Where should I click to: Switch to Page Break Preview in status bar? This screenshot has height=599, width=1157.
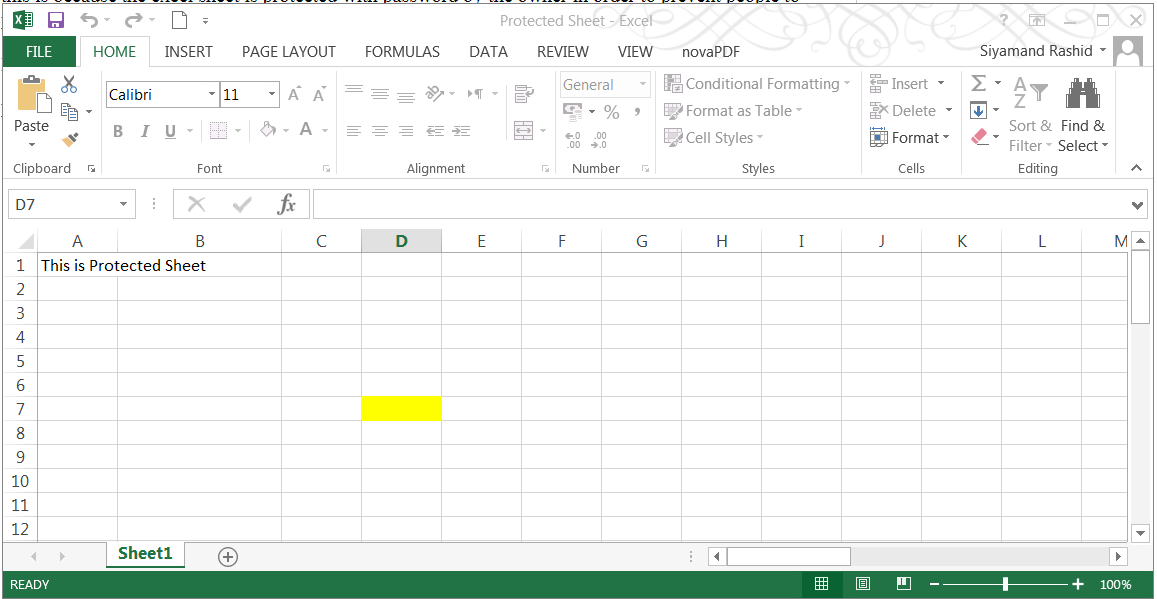point(904,584)
